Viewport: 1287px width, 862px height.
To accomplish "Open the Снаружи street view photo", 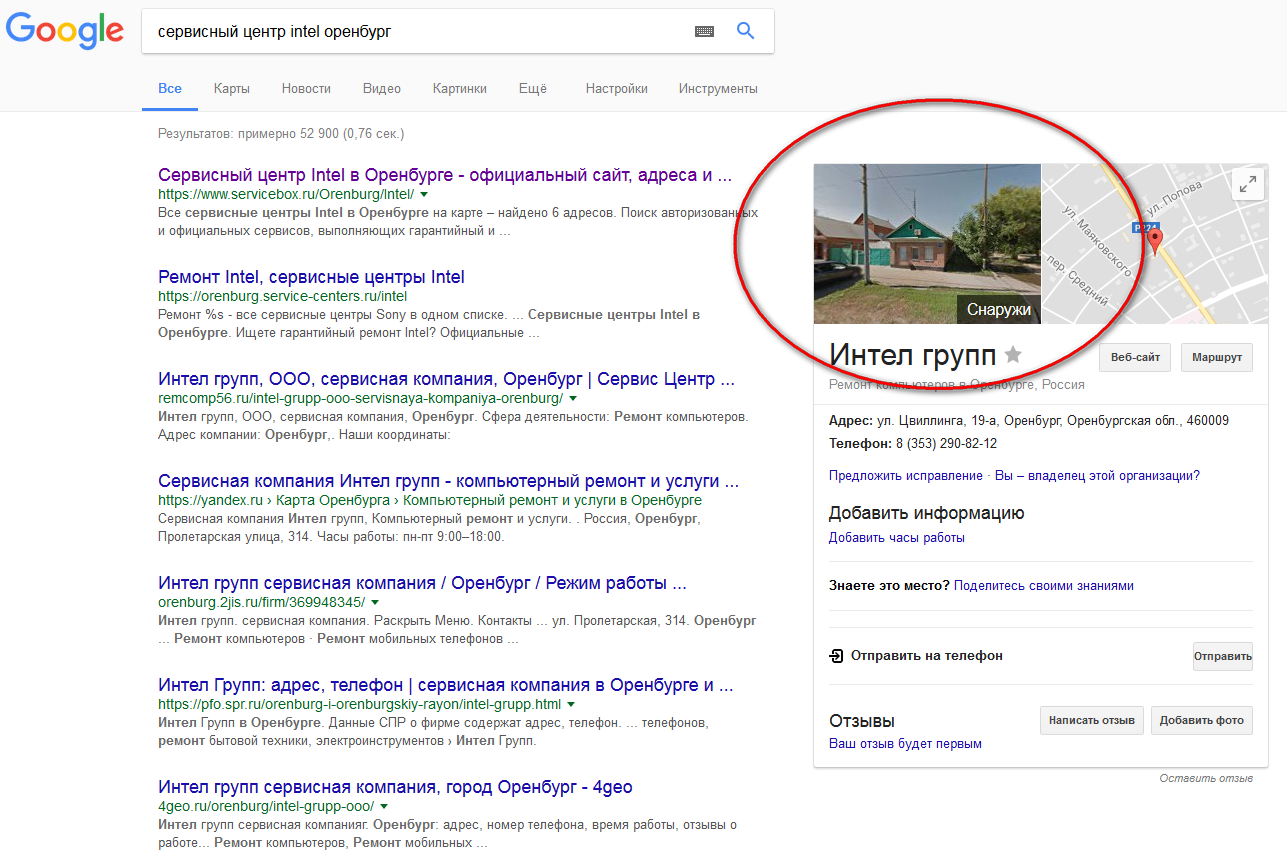I will pos(927,243).
